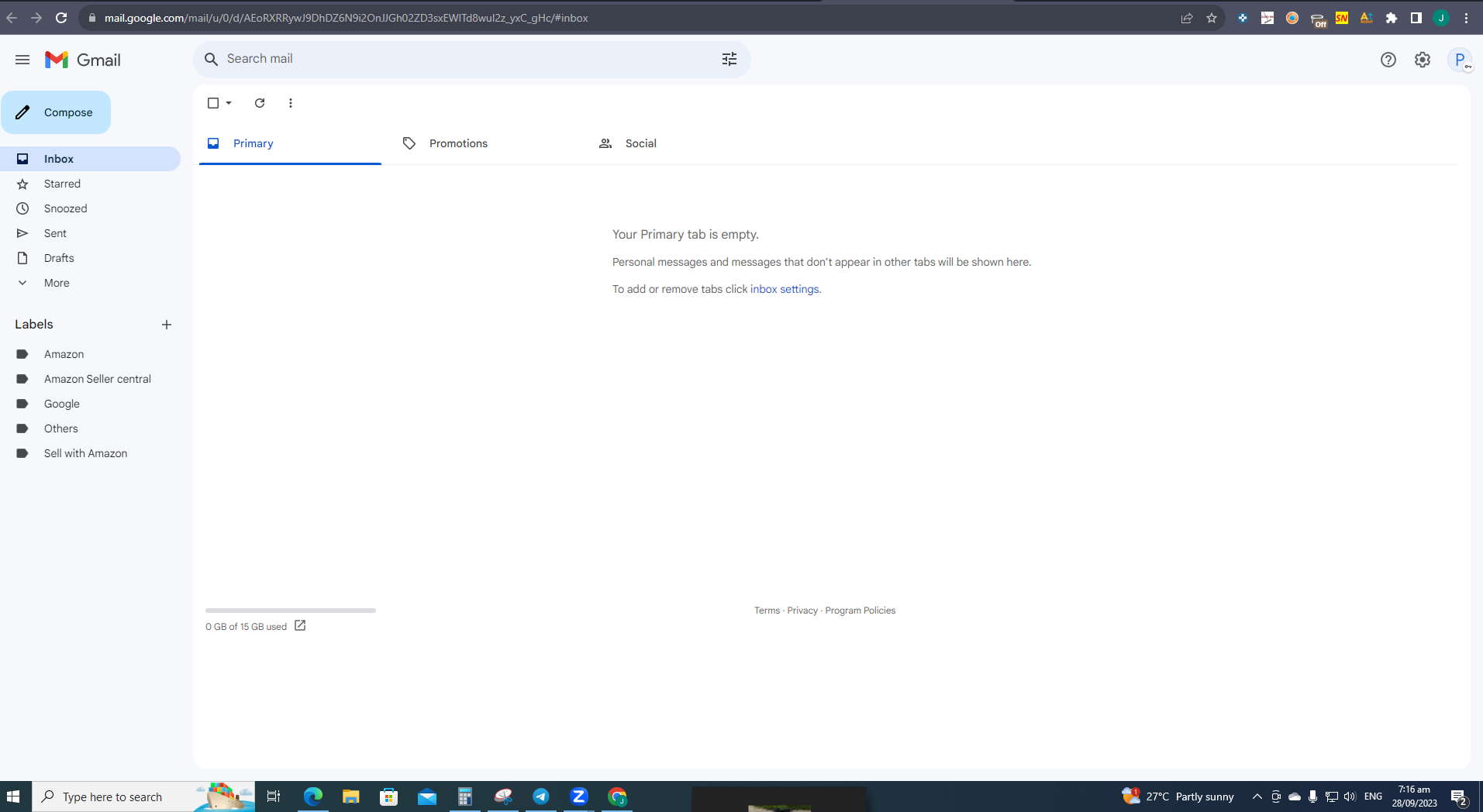Open File Explorer from taskbar
The height and width of the screenshot is (812, 1483).
click(351, 797)
